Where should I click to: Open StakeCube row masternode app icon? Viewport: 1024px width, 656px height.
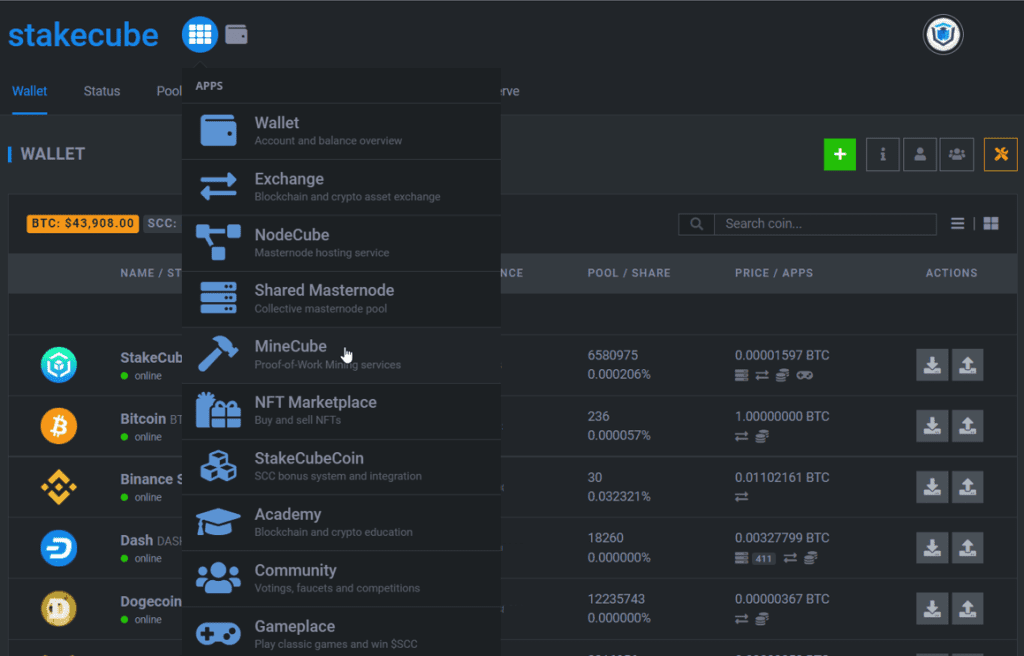(741, 375)
